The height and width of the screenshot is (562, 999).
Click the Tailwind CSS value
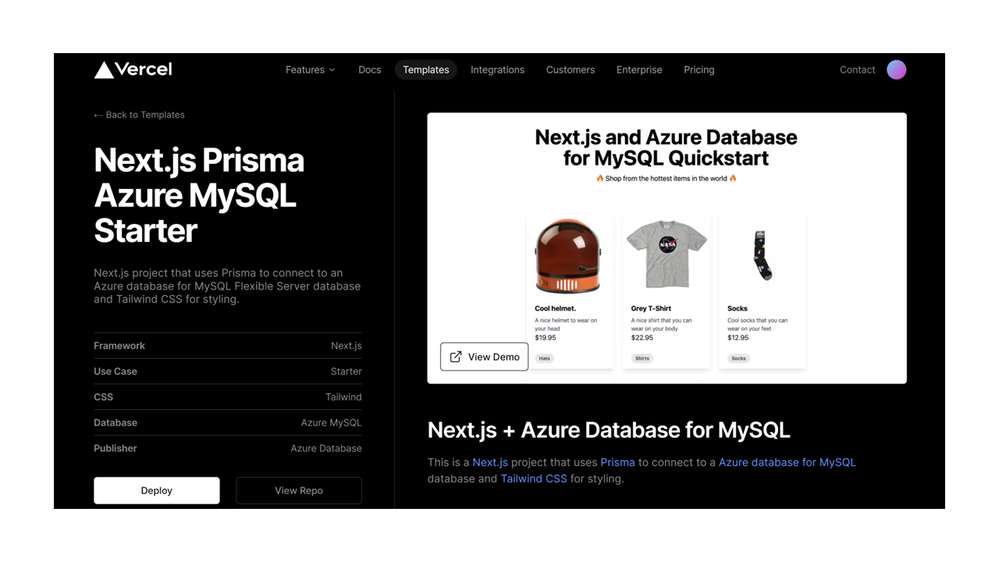[x=343, y=397]
